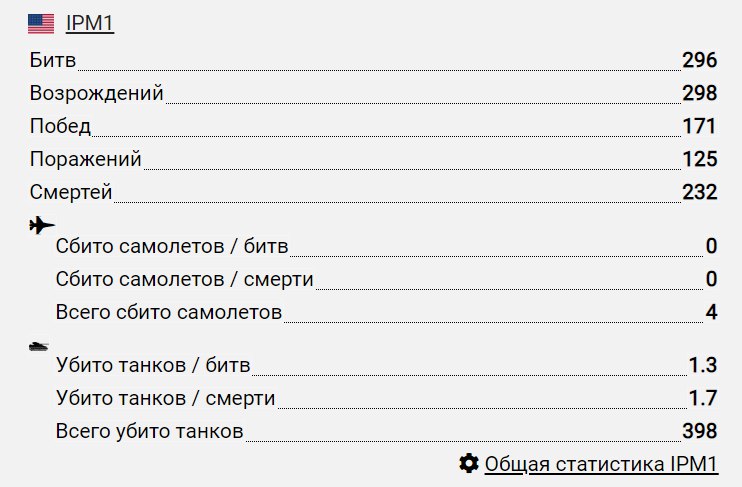Select the Побед row label
Viewport: 742px width, 487px height.
point(60,127)
